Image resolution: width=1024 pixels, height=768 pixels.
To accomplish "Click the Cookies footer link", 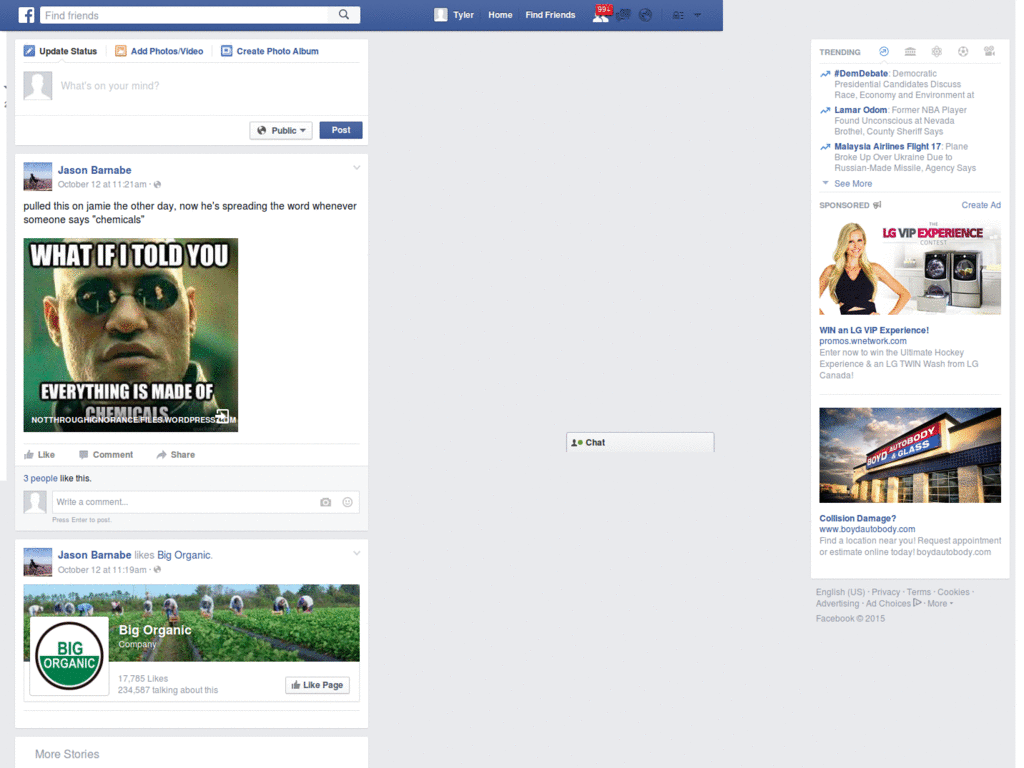I will 953,592.
